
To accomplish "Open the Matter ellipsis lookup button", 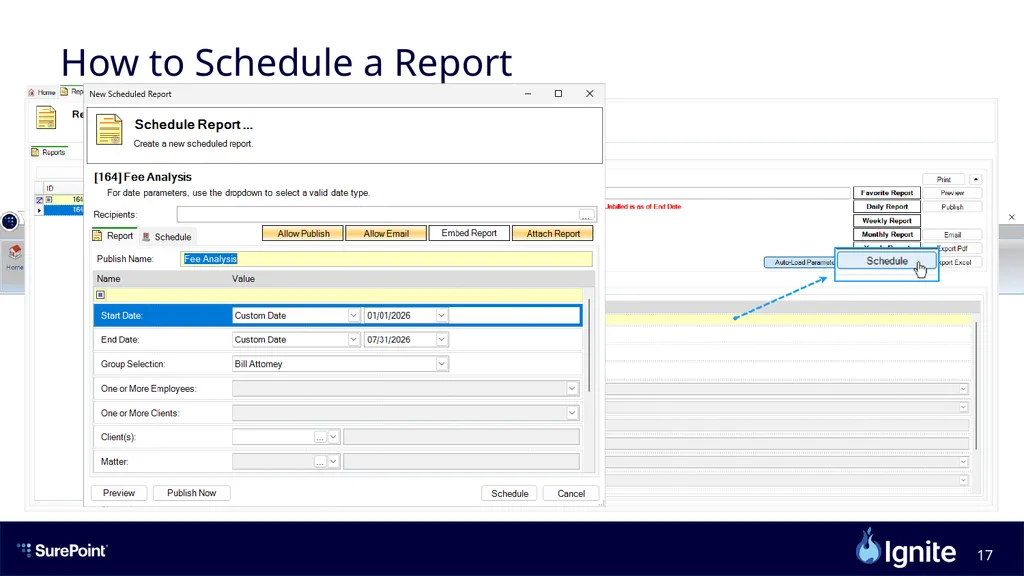I will [319, 462].
